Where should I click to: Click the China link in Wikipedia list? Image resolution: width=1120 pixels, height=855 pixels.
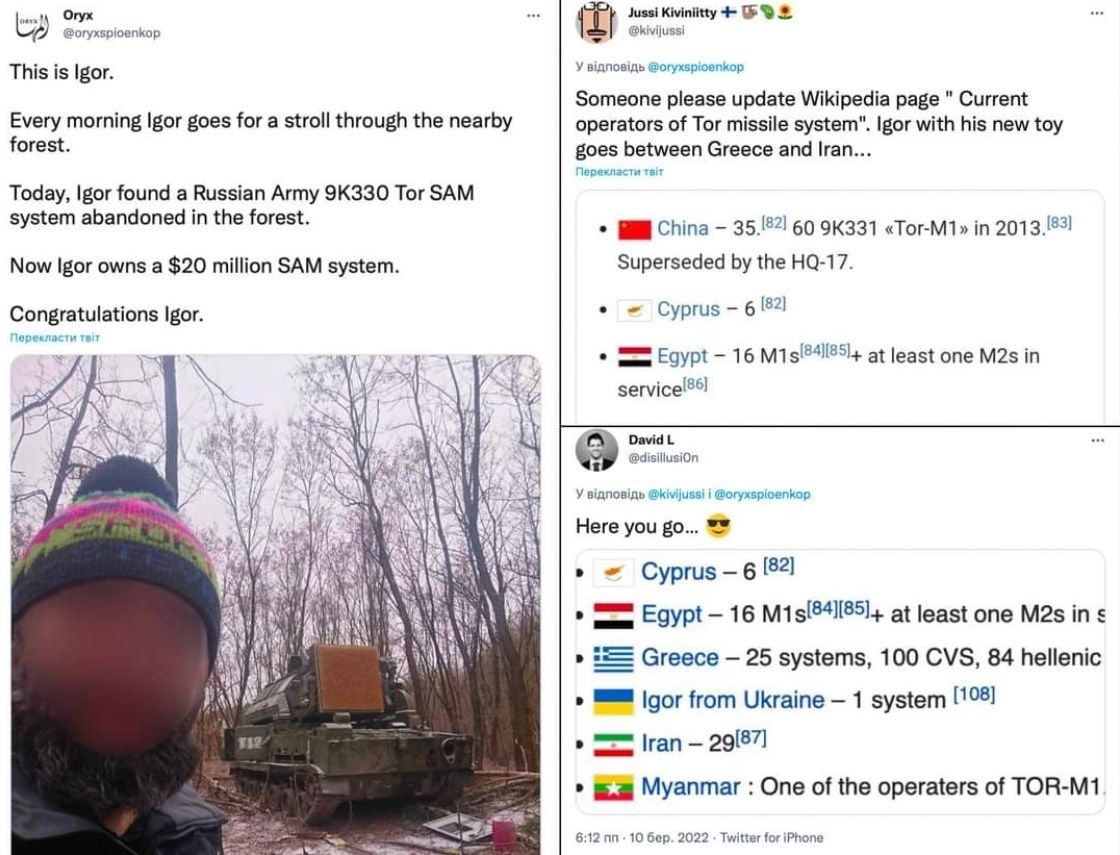[683, 229]
